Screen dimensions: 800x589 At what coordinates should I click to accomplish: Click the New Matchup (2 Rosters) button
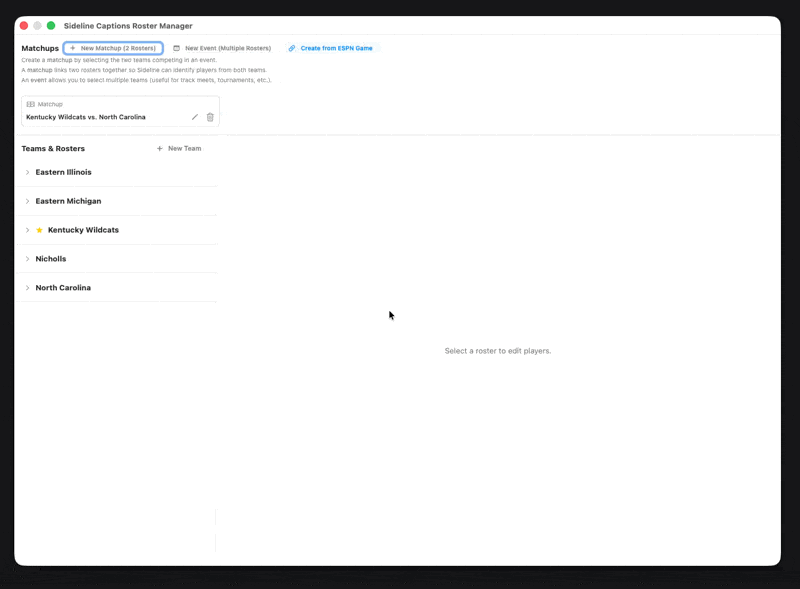pyautogui.click(x=113, y=48)
